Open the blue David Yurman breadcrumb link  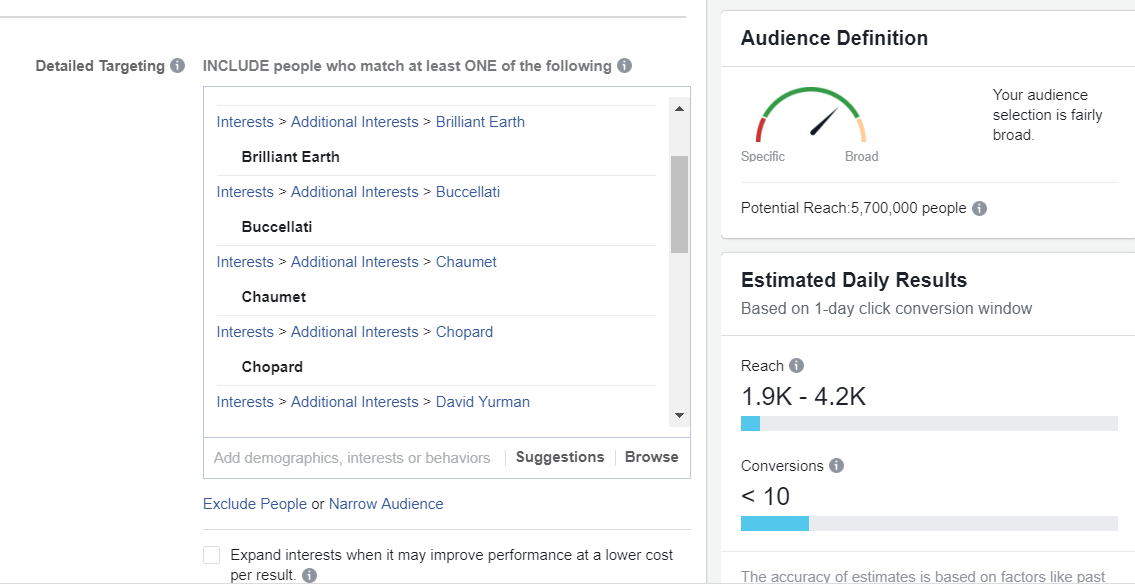click(483, 402)
